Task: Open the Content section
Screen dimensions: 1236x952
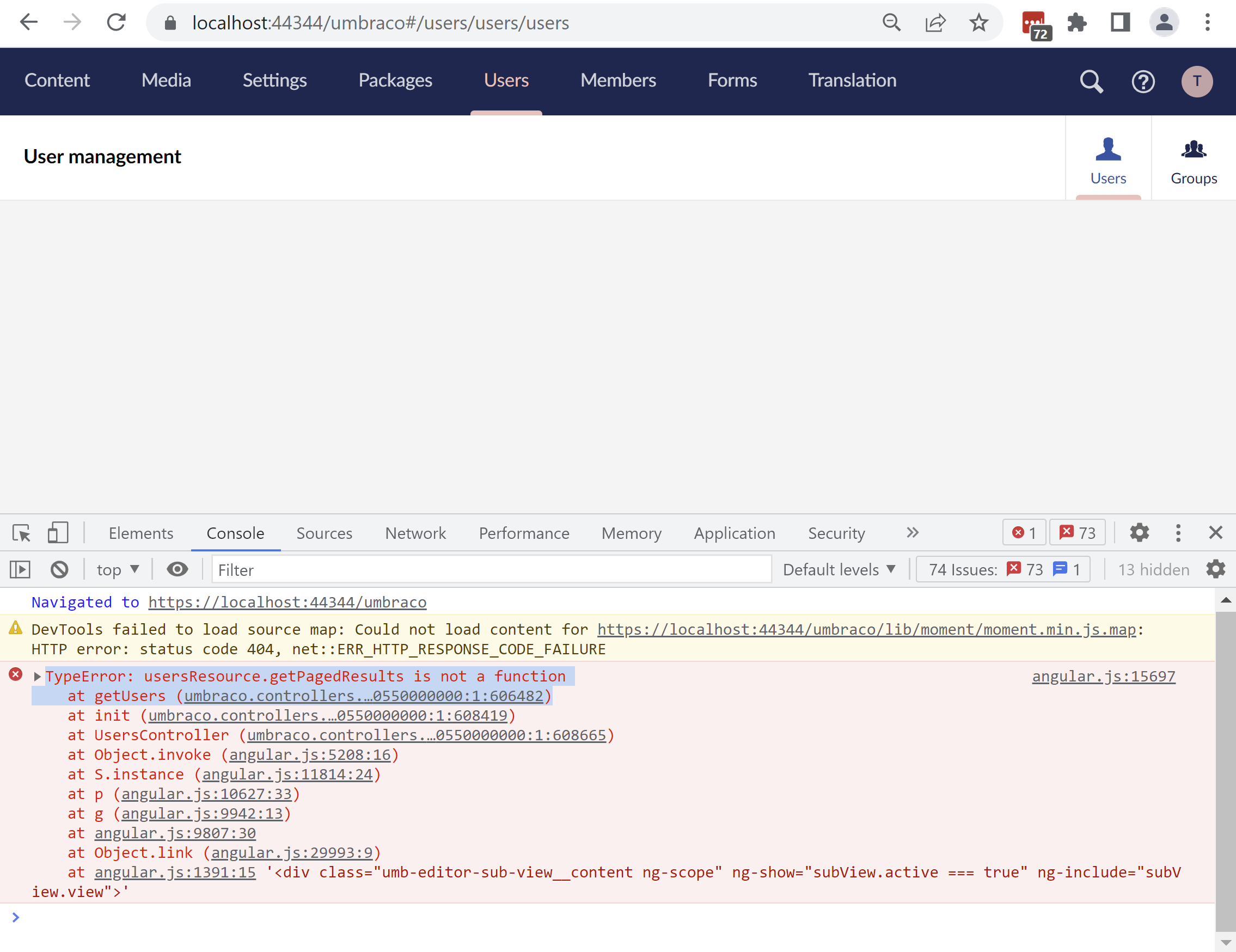Action: tap(57, 81)
